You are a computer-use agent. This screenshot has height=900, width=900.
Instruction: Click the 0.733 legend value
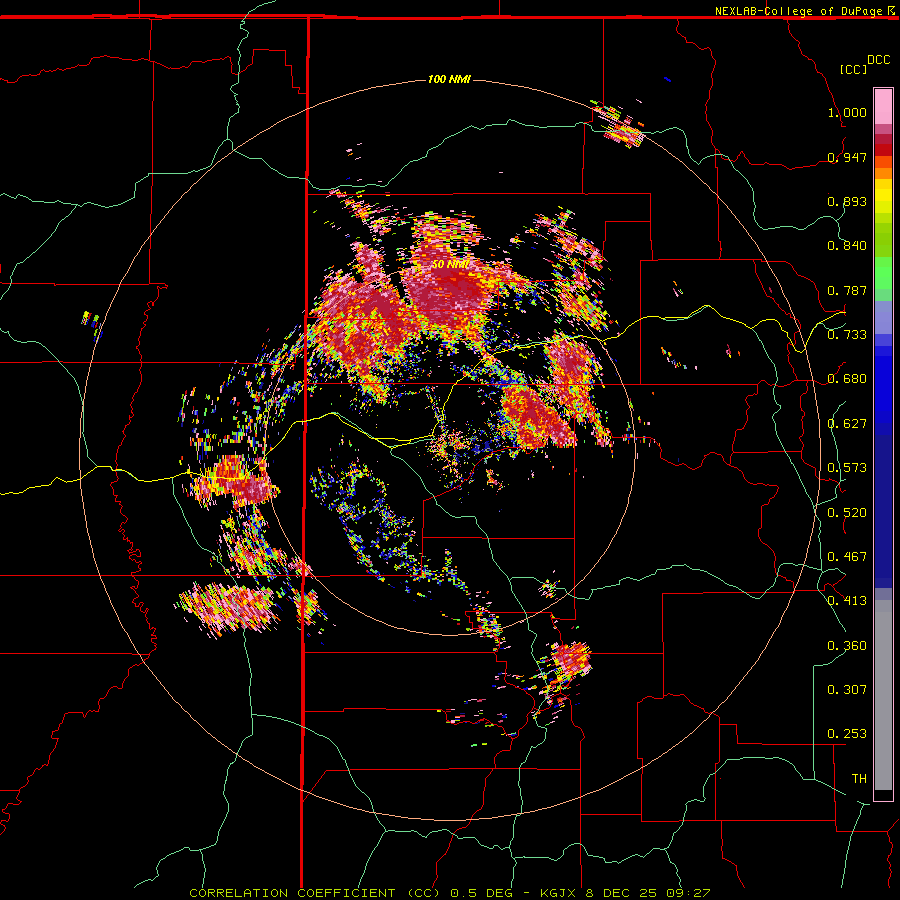(x=847, y=334)
